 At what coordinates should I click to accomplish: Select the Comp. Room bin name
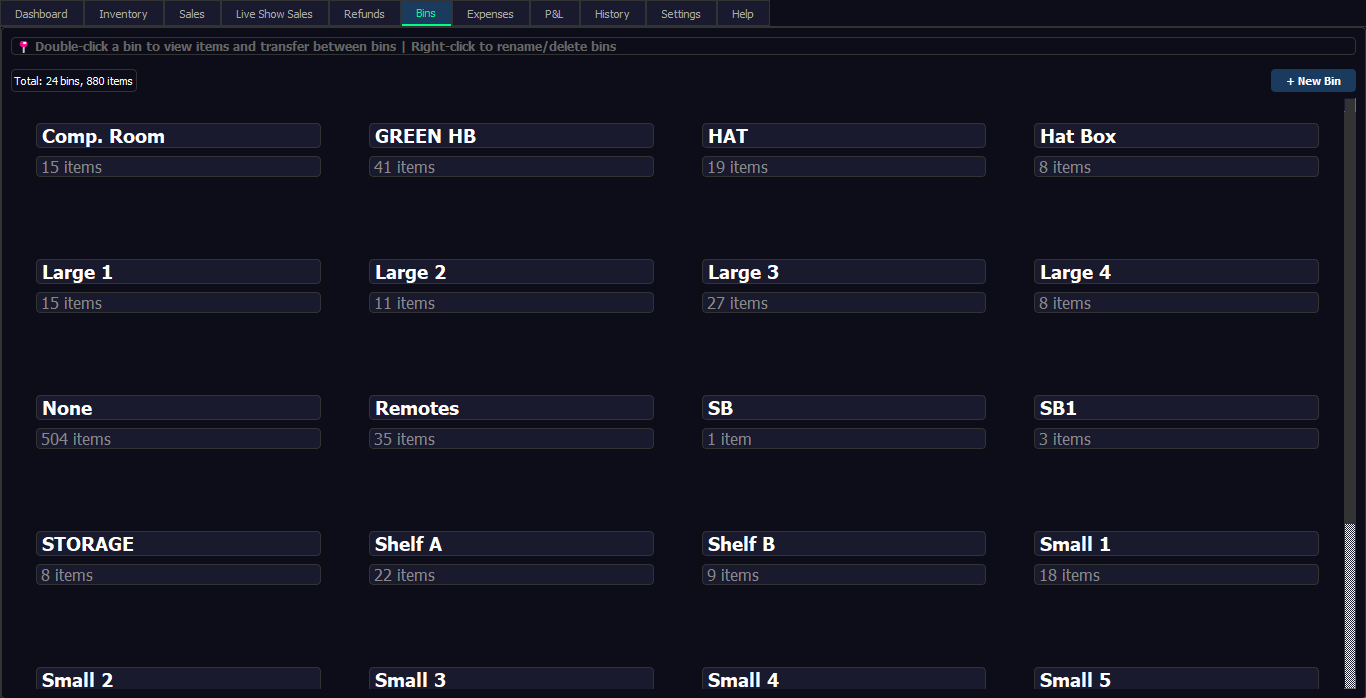point(178,136)
